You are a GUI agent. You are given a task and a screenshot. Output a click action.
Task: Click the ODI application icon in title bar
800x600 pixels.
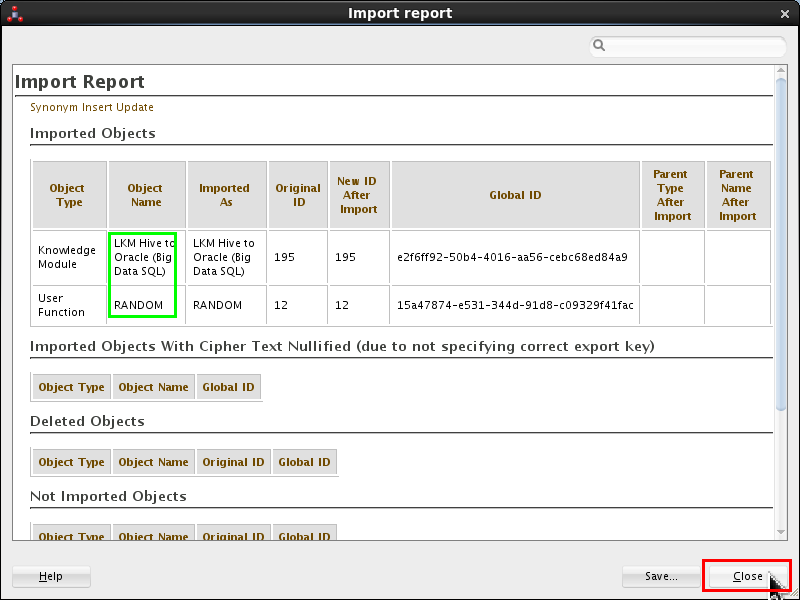(15, 13)
